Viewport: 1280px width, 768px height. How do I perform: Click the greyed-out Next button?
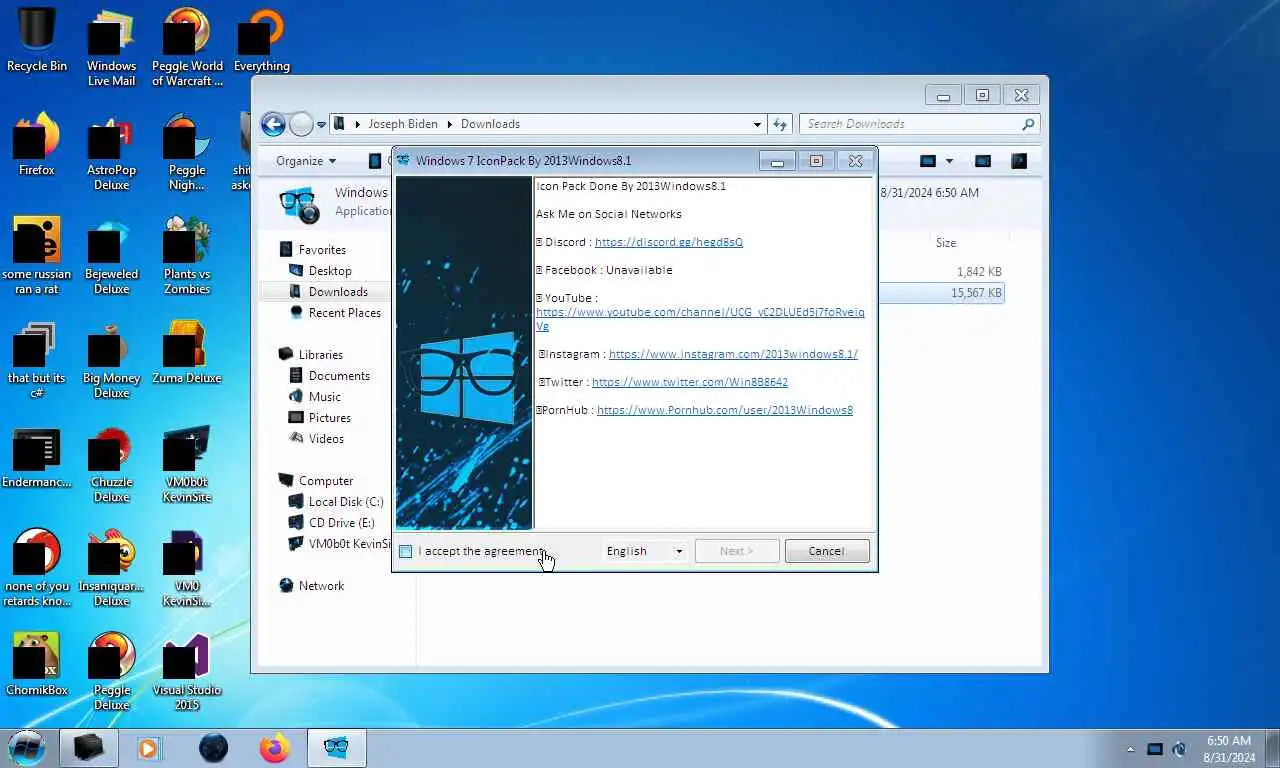tap(737, 551)
